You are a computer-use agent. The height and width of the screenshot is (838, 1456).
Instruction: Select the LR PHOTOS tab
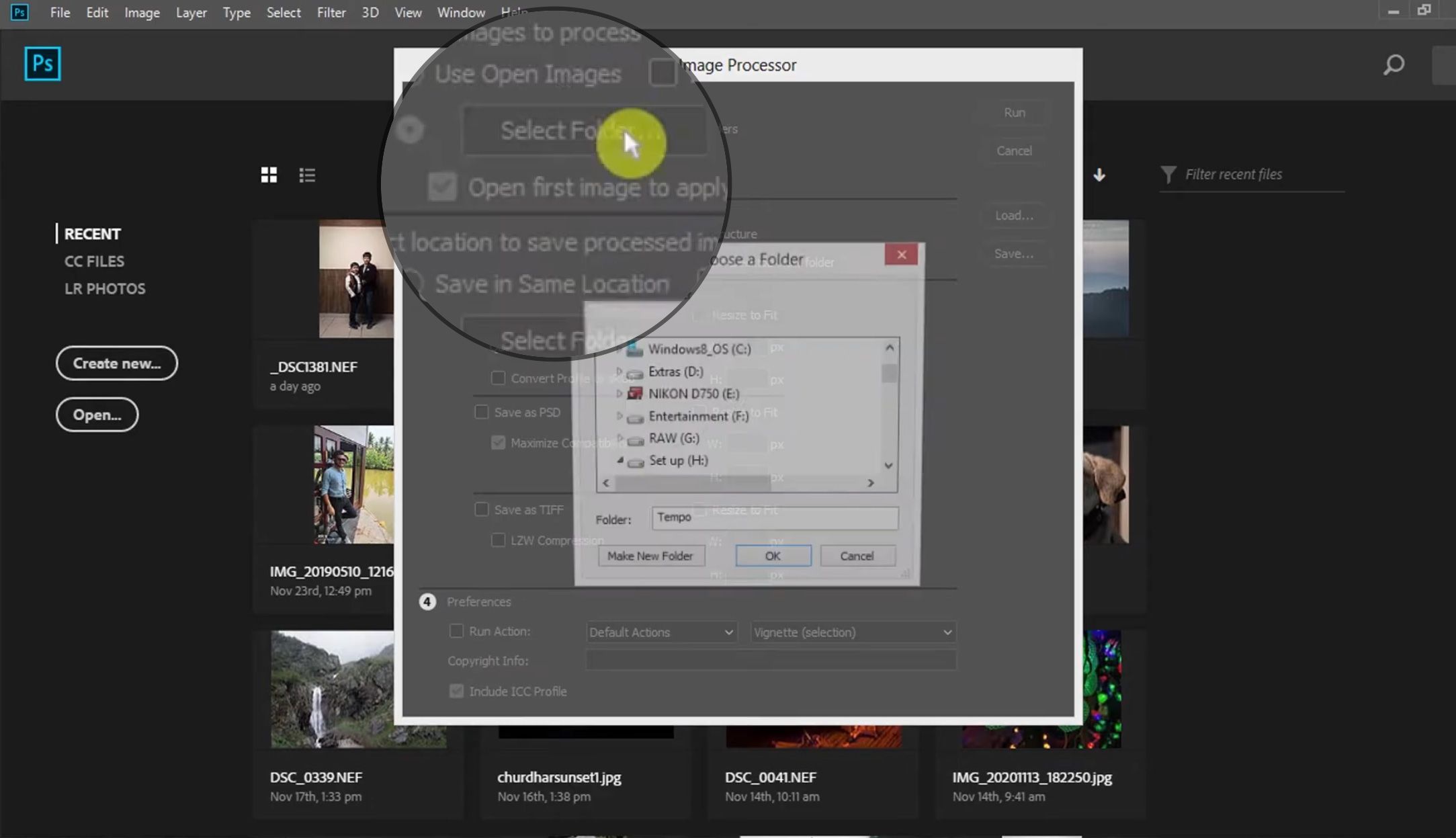click(105, 288)
